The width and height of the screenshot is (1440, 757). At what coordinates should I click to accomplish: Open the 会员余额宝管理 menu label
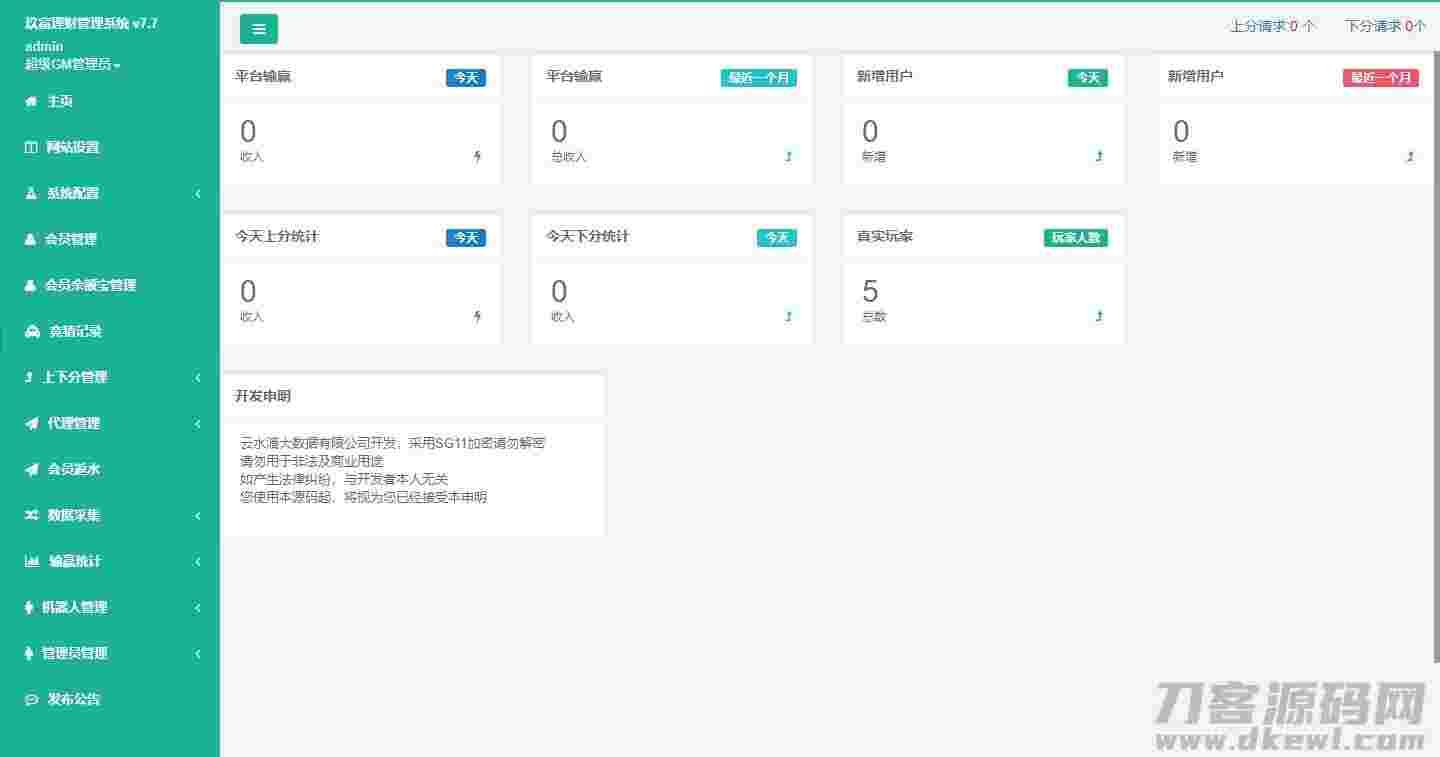(x=90, y=285)
